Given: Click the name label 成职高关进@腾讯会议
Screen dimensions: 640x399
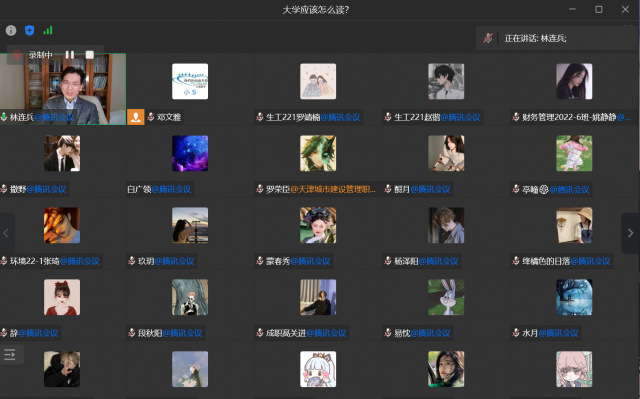Looking at the screenshot, I should click(x=306, y=333).
